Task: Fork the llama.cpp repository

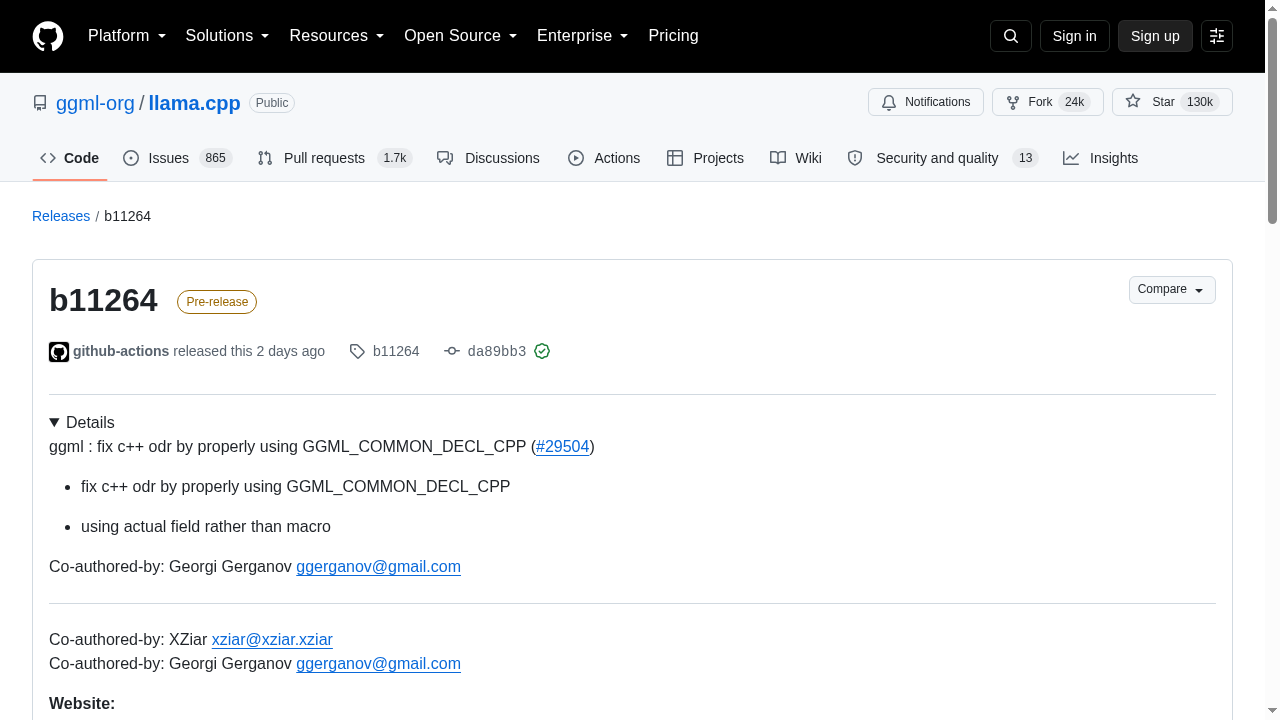Action: 1048,102
